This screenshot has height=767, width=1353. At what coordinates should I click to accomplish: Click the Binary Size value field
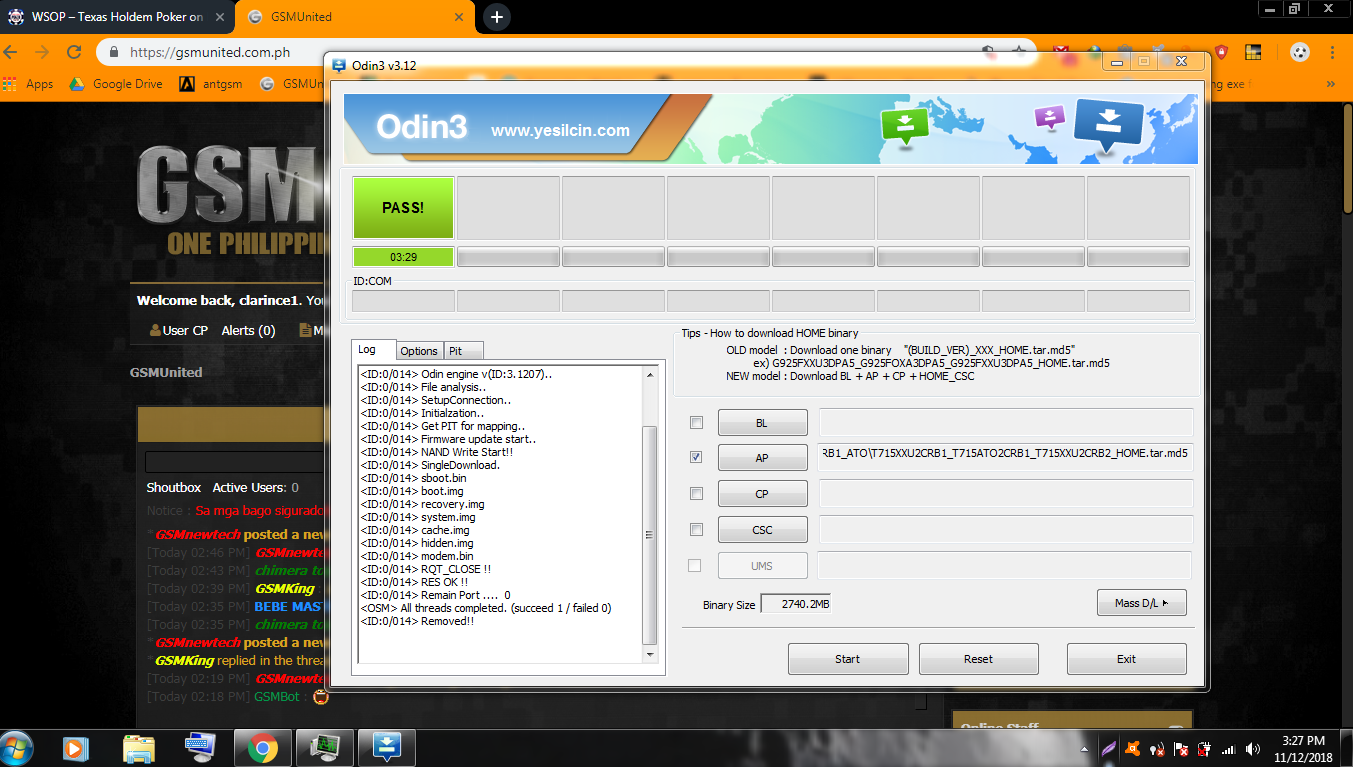coord(795,604)
